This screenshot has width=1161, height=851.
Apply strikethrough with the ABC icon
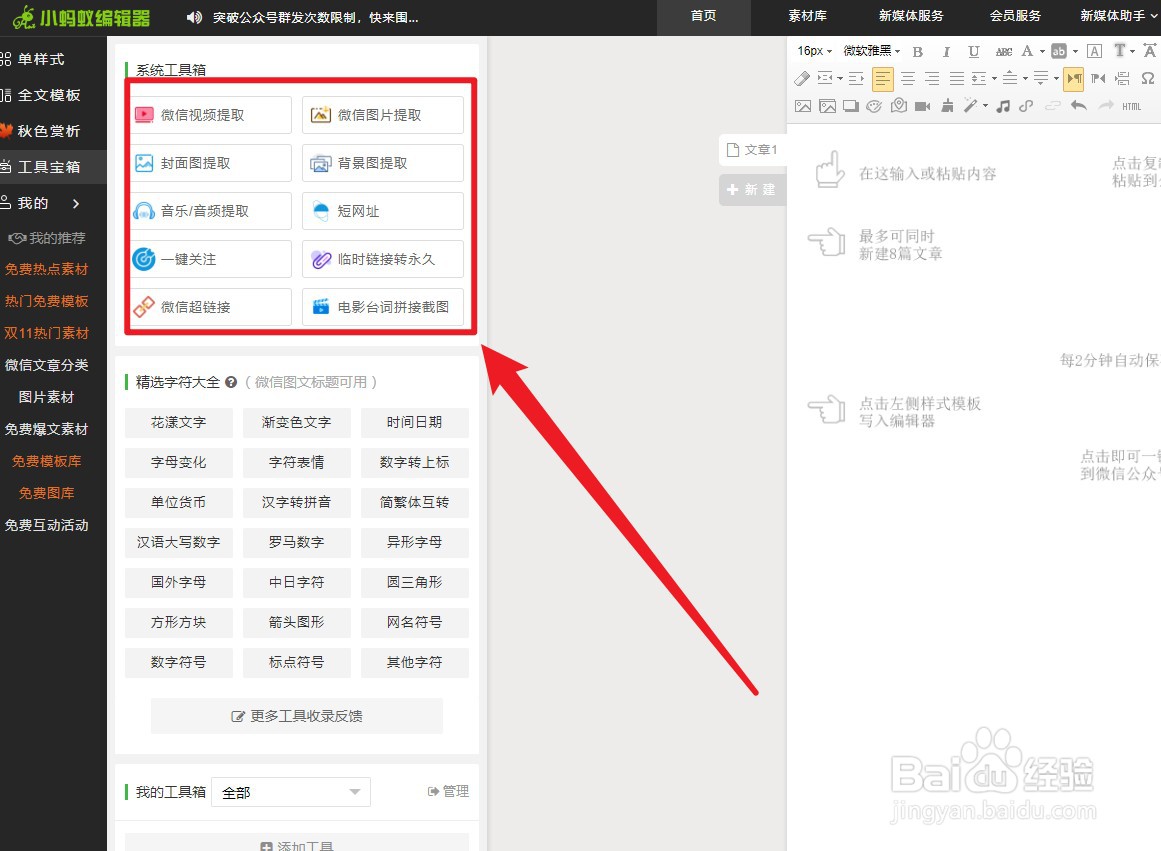1003,51
